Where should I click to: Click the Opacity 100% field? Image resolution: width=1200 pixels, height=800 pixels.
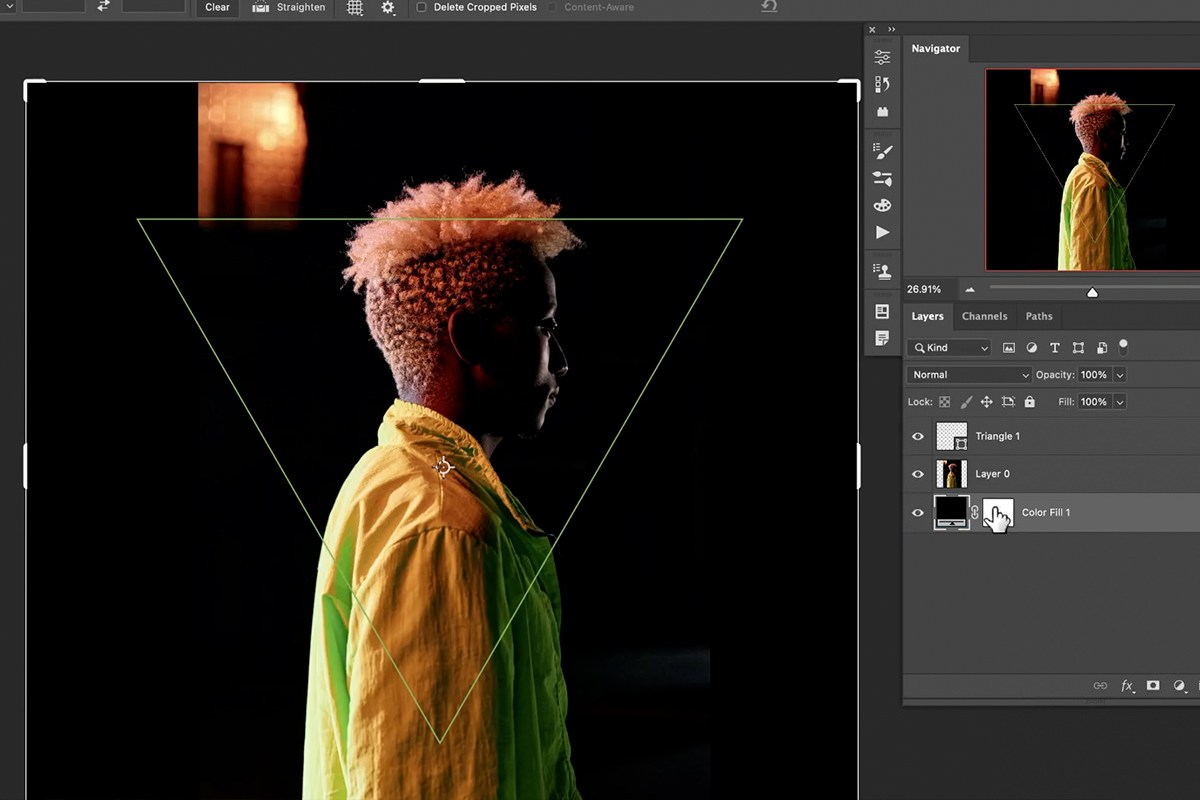pyautogui.click(x=1095, y=375)
